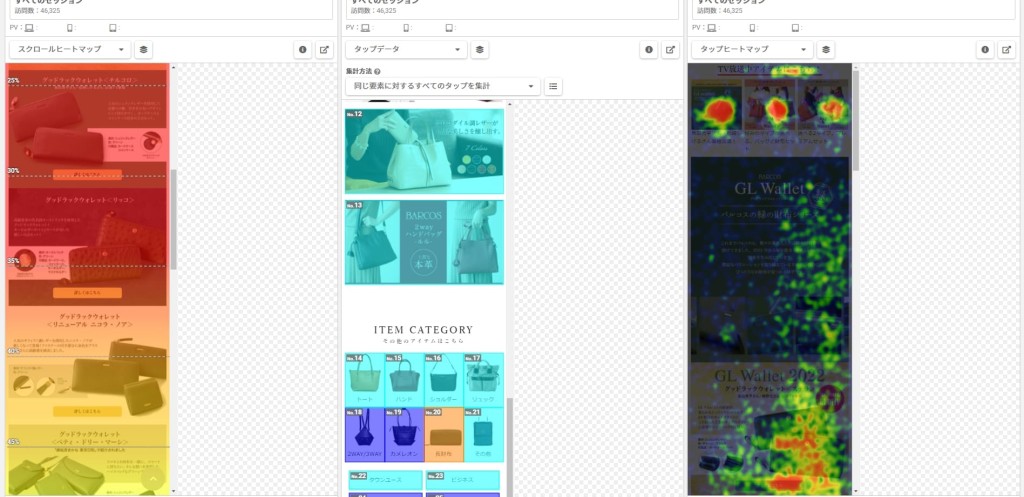Click layers icon beside タップヒートマップ dropdown
This screenshot has height=497, width=1024.
pos(825,50)
